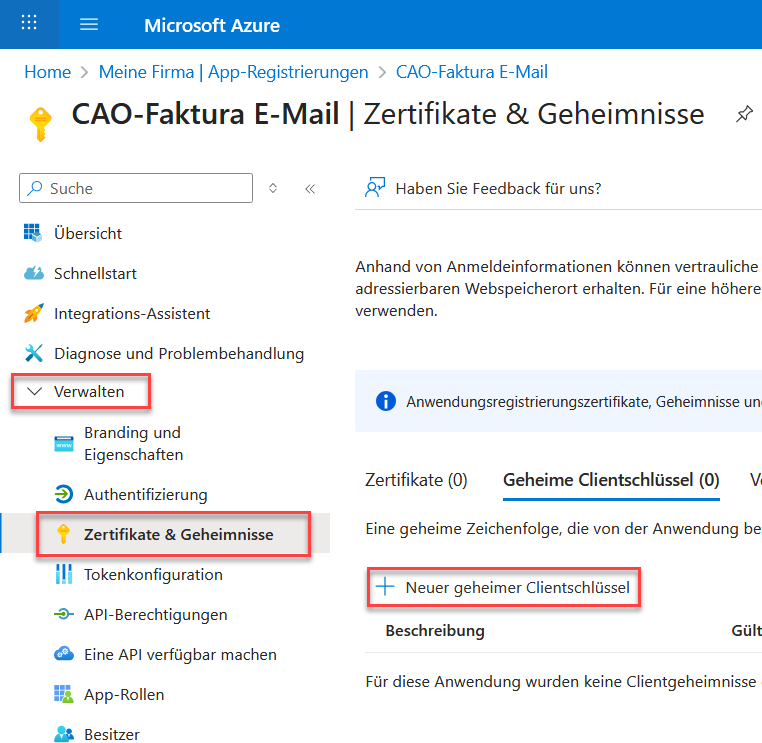Click the Übersicht grid icon

click(34, 233)
